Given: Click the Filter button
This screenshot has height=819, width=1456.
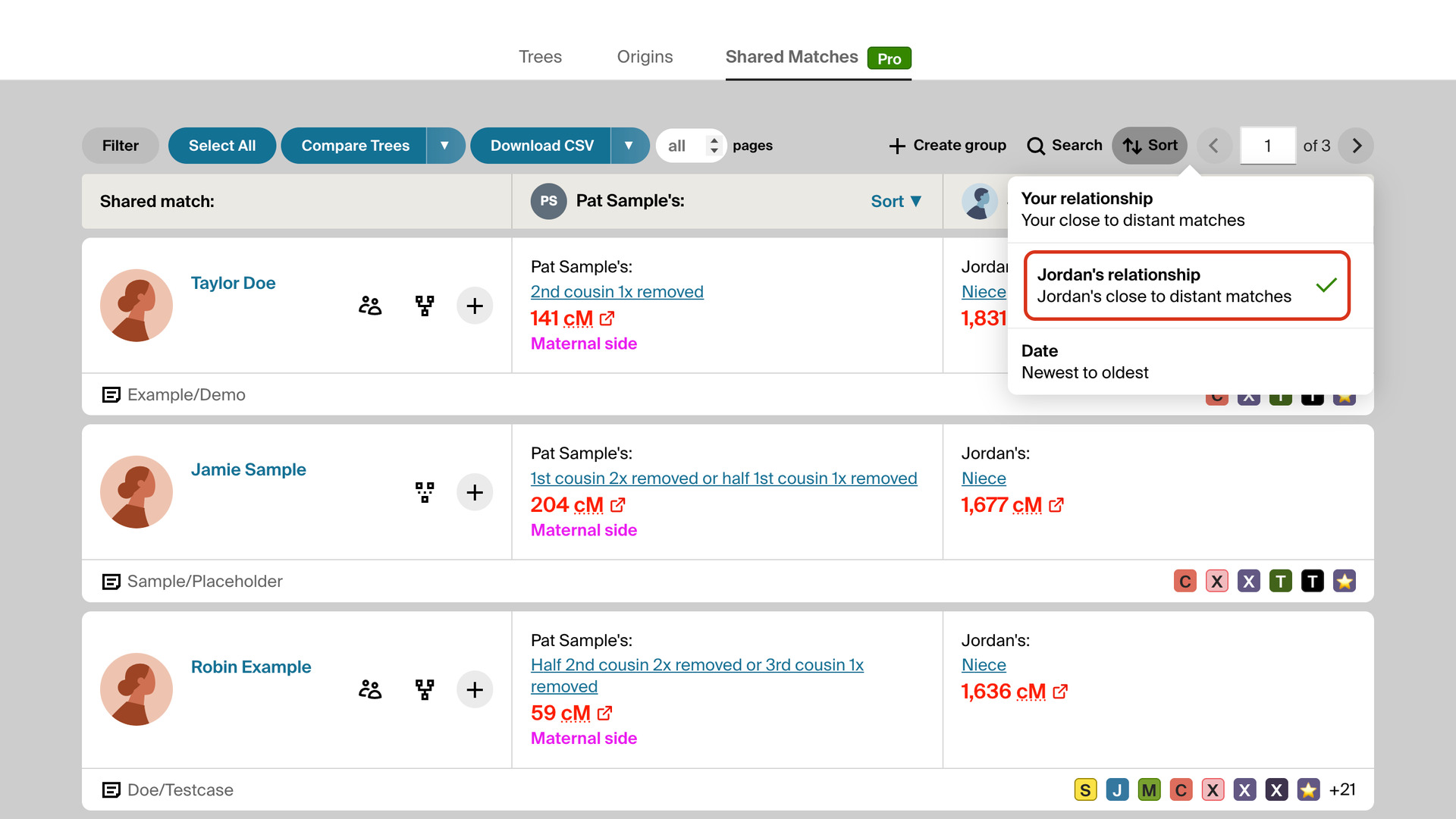Looking at the screenshot, I should [121, 146].
